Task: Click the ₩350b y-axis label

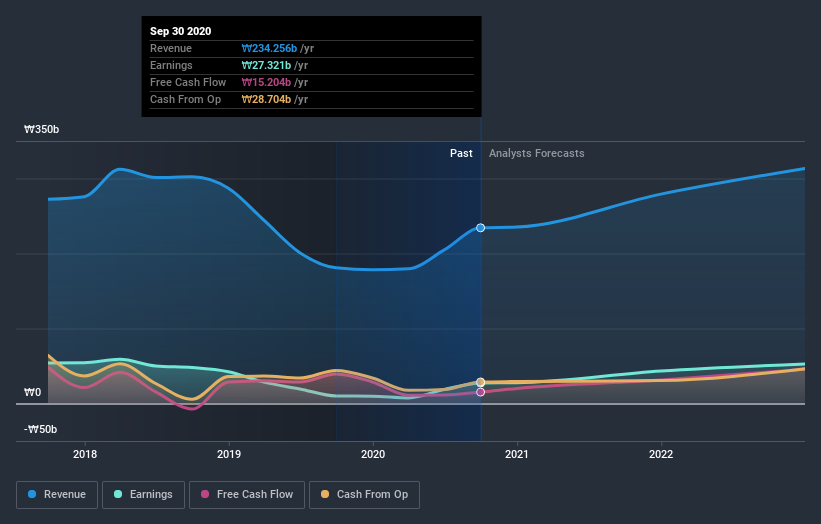Action: tap(41, 129)
